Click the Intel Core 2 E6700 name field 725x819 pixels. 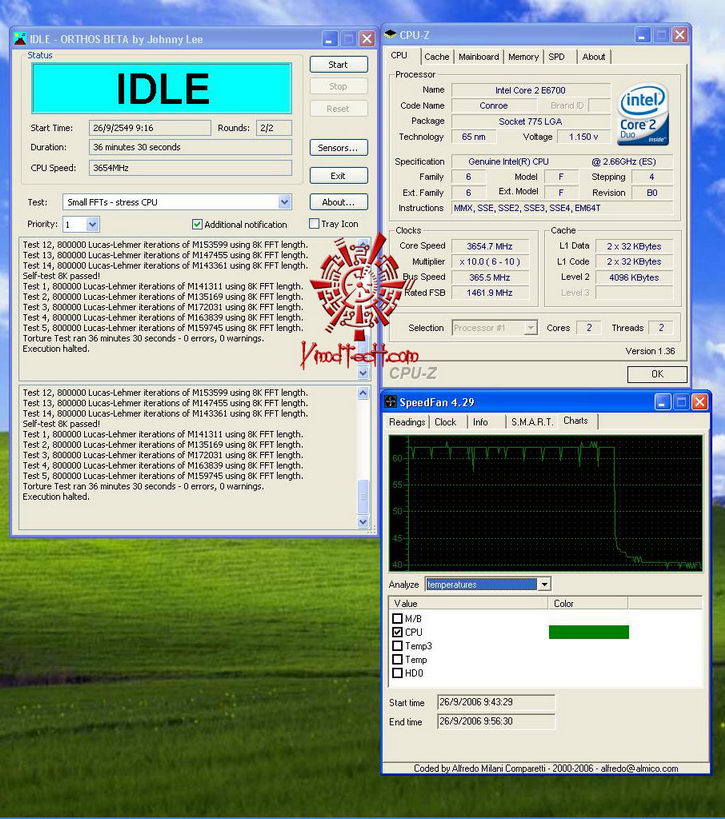click(531, 90)
